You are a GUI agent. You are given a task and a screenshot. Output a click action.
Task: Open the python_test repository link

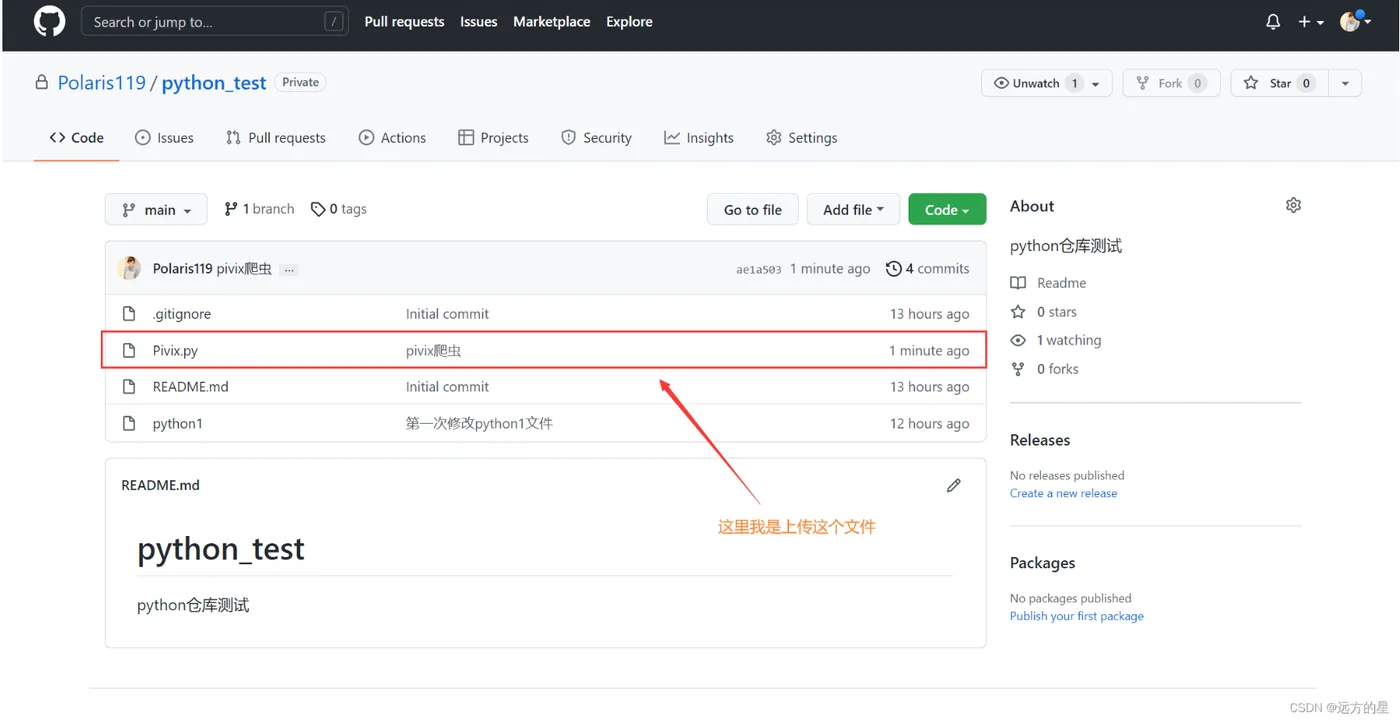click(x=214, y=83)
